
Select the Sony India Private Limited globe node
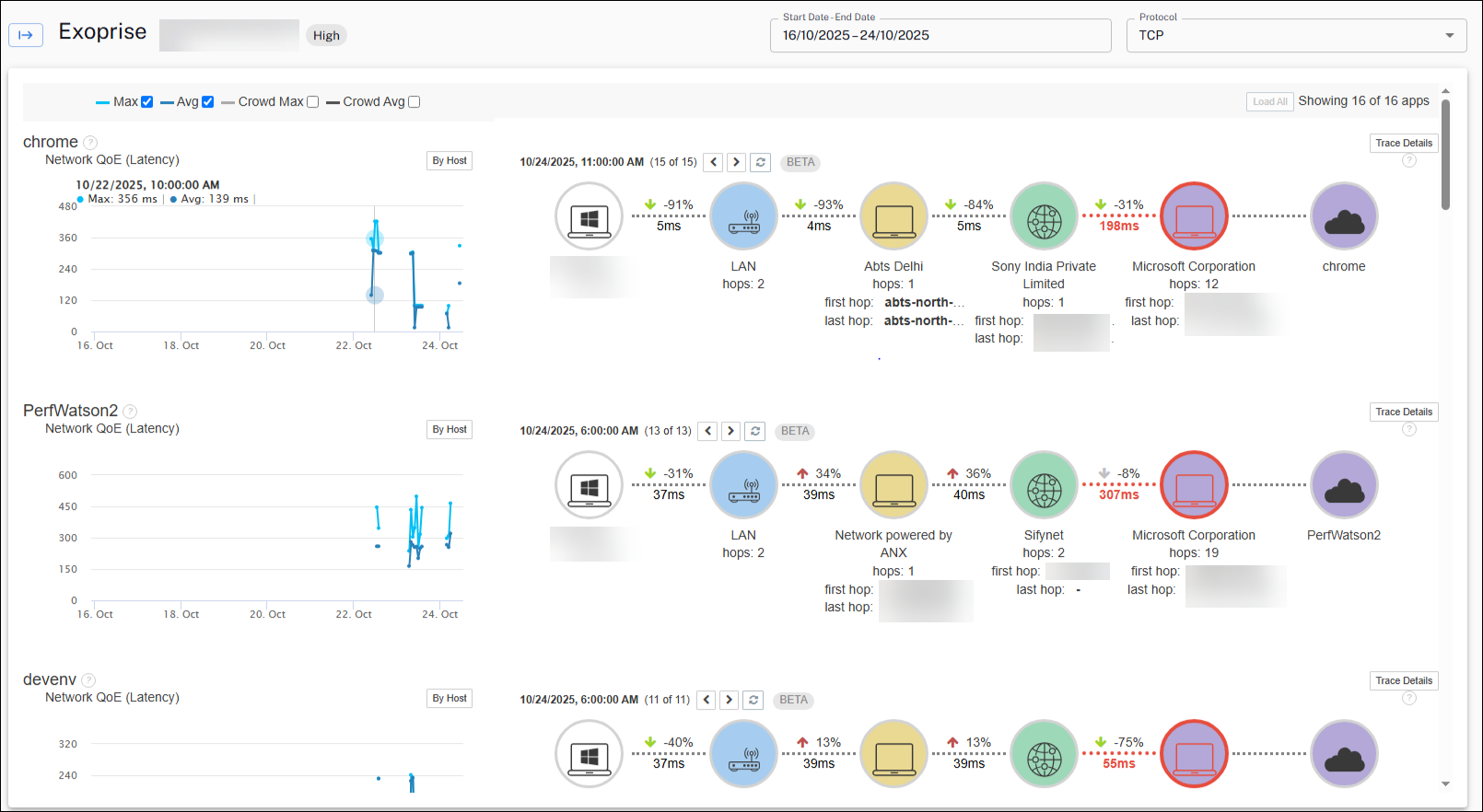coord(1044,216)
